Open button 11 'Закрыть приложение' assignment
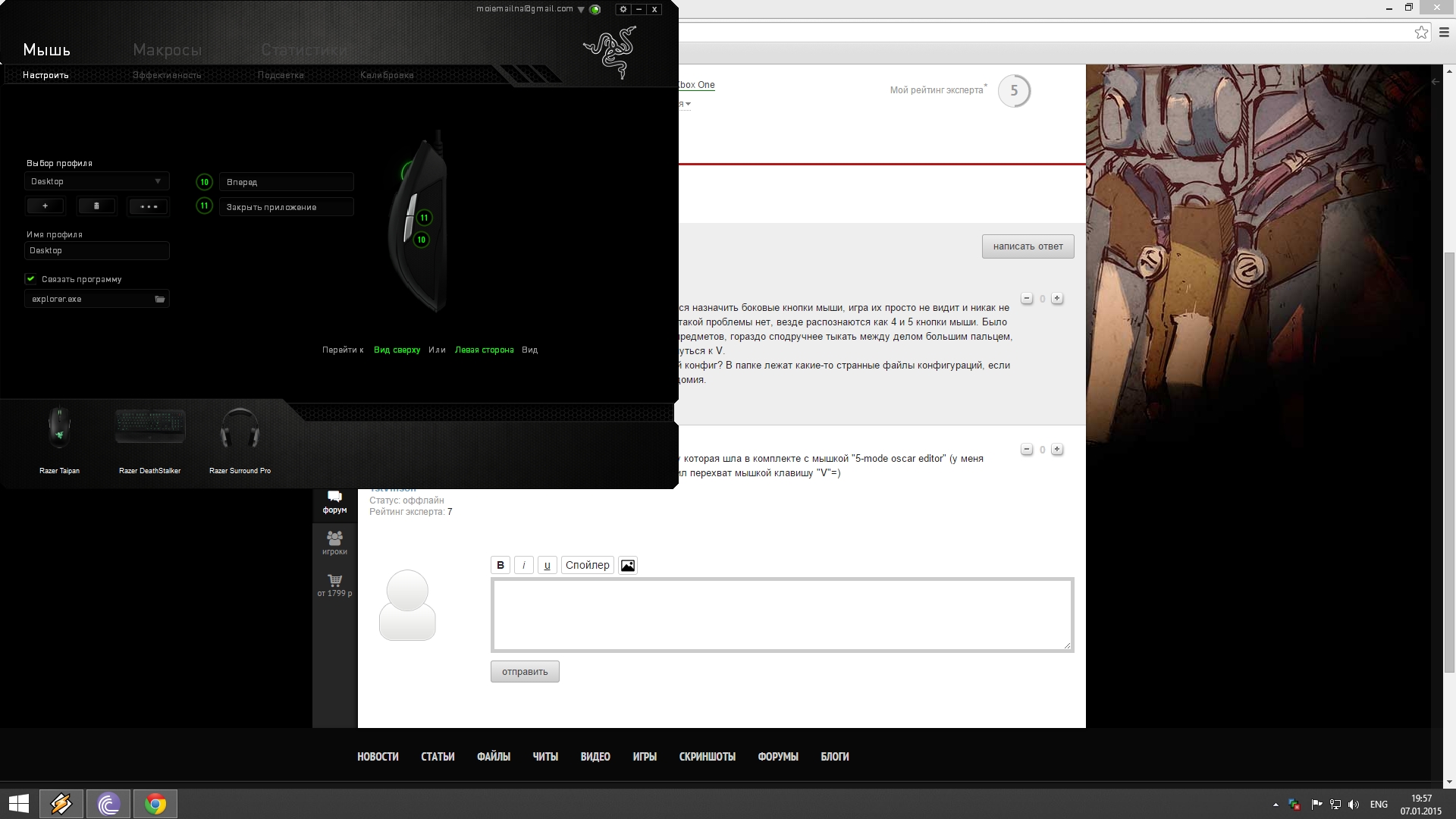 (286, 207)
